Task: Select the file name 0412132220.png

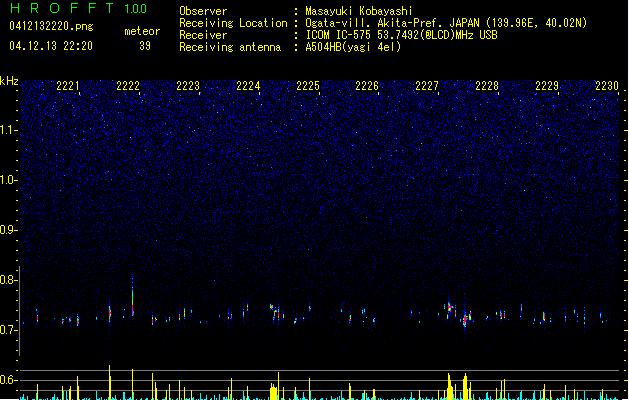Action: [51, 26]
